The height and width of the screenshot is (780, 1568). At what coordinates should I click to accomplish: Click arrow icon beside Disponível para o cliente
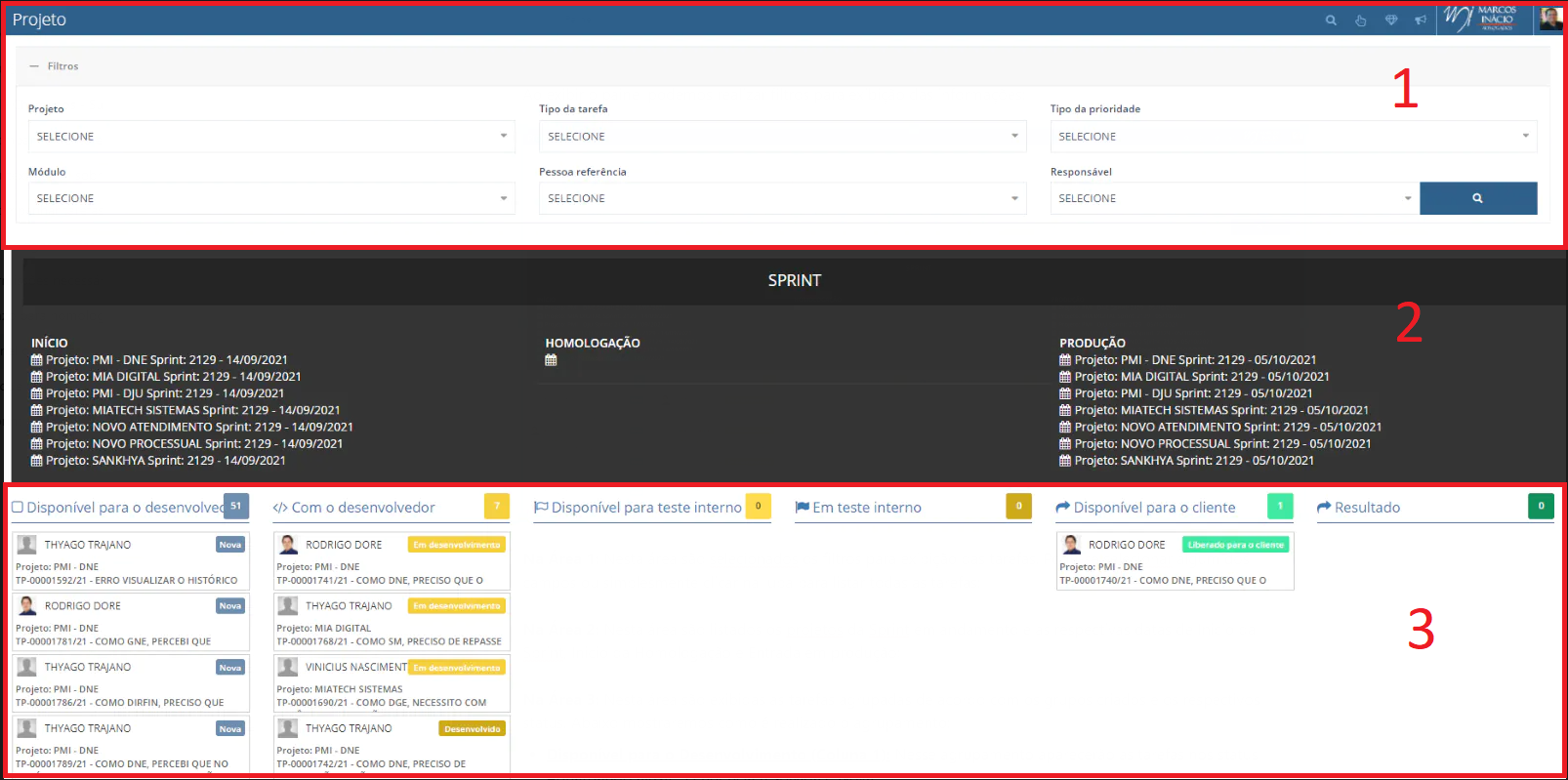tap(1063, 508)
